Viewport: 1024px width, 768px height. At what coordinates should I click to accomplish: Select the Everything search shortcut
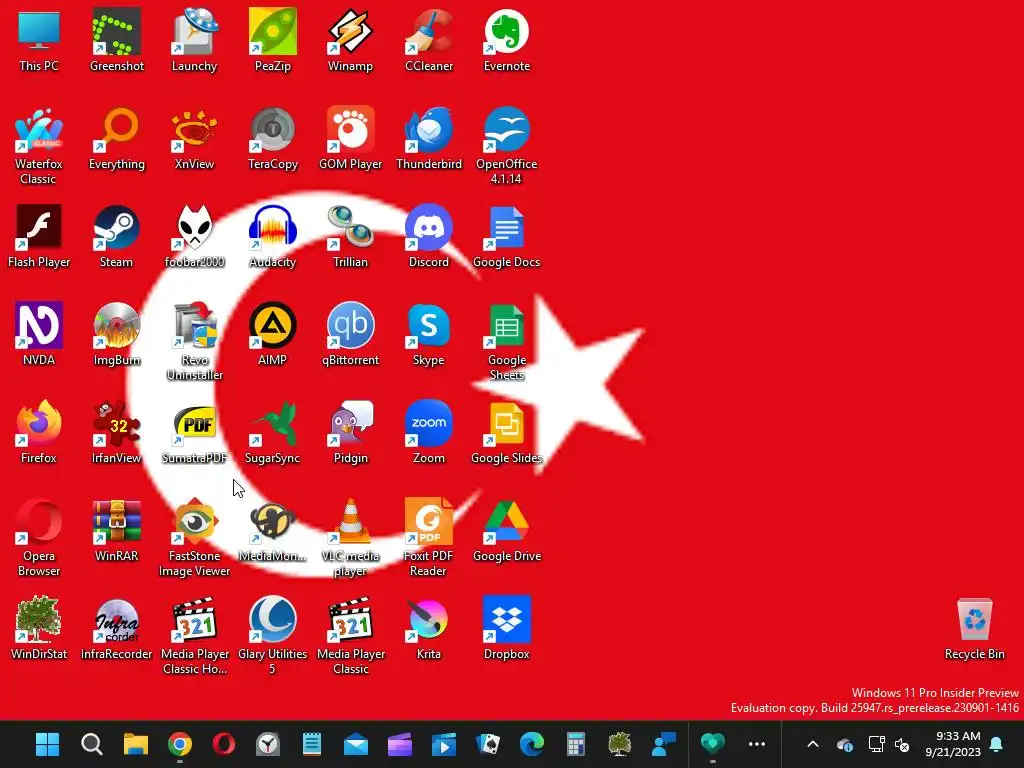coord(117,138)
